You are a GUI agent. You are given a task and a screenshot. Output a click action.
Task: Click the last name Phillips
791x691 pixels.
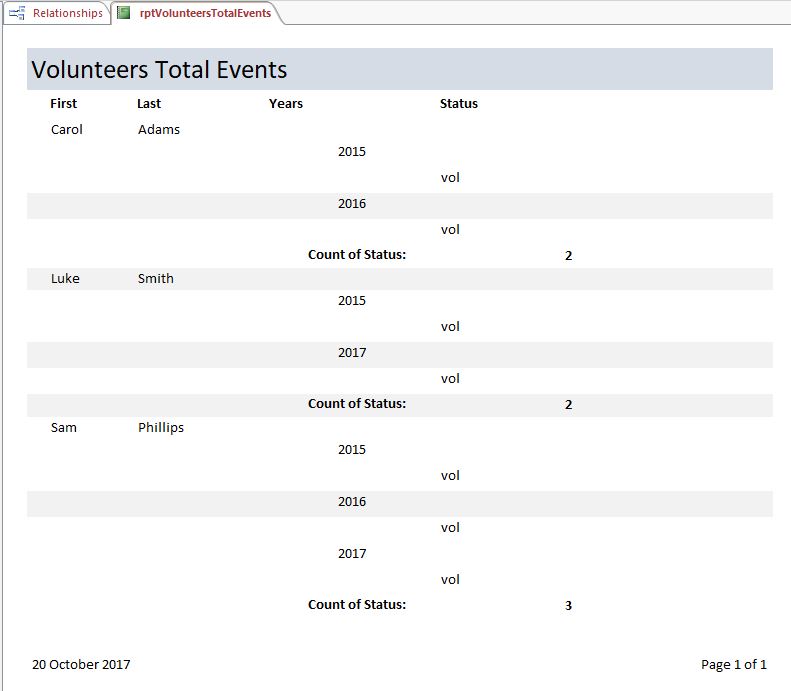click(161, 427)
